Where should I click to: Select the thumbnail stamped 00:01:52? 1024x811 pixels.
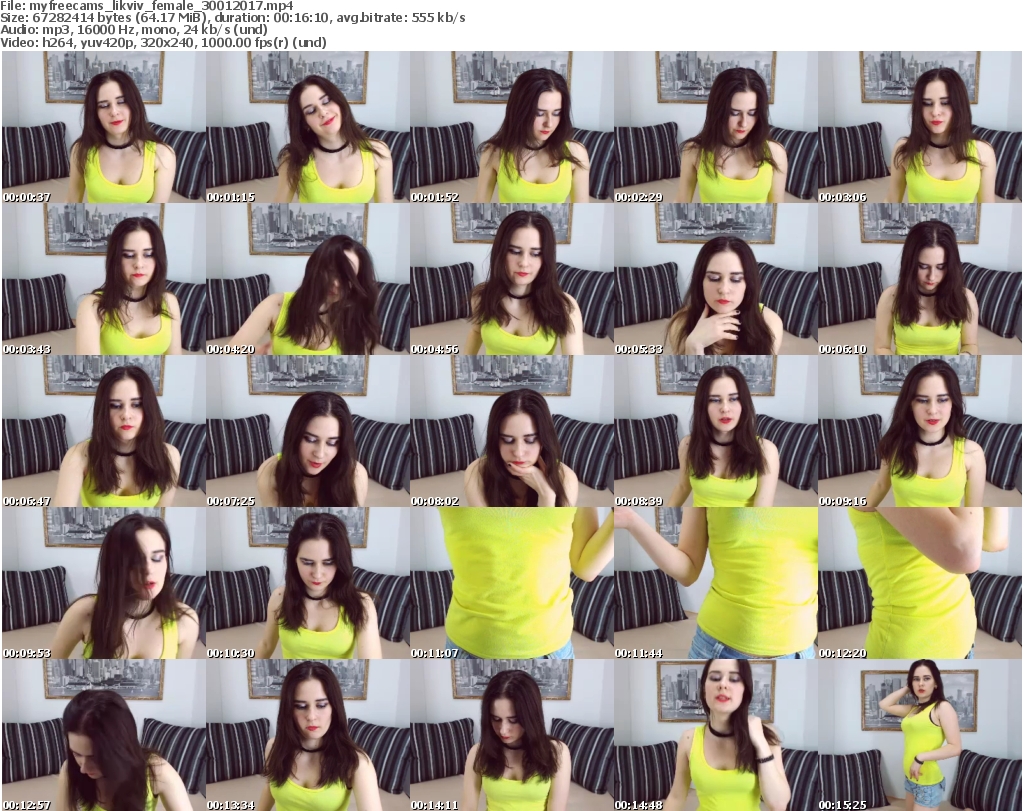pos(511,127)
